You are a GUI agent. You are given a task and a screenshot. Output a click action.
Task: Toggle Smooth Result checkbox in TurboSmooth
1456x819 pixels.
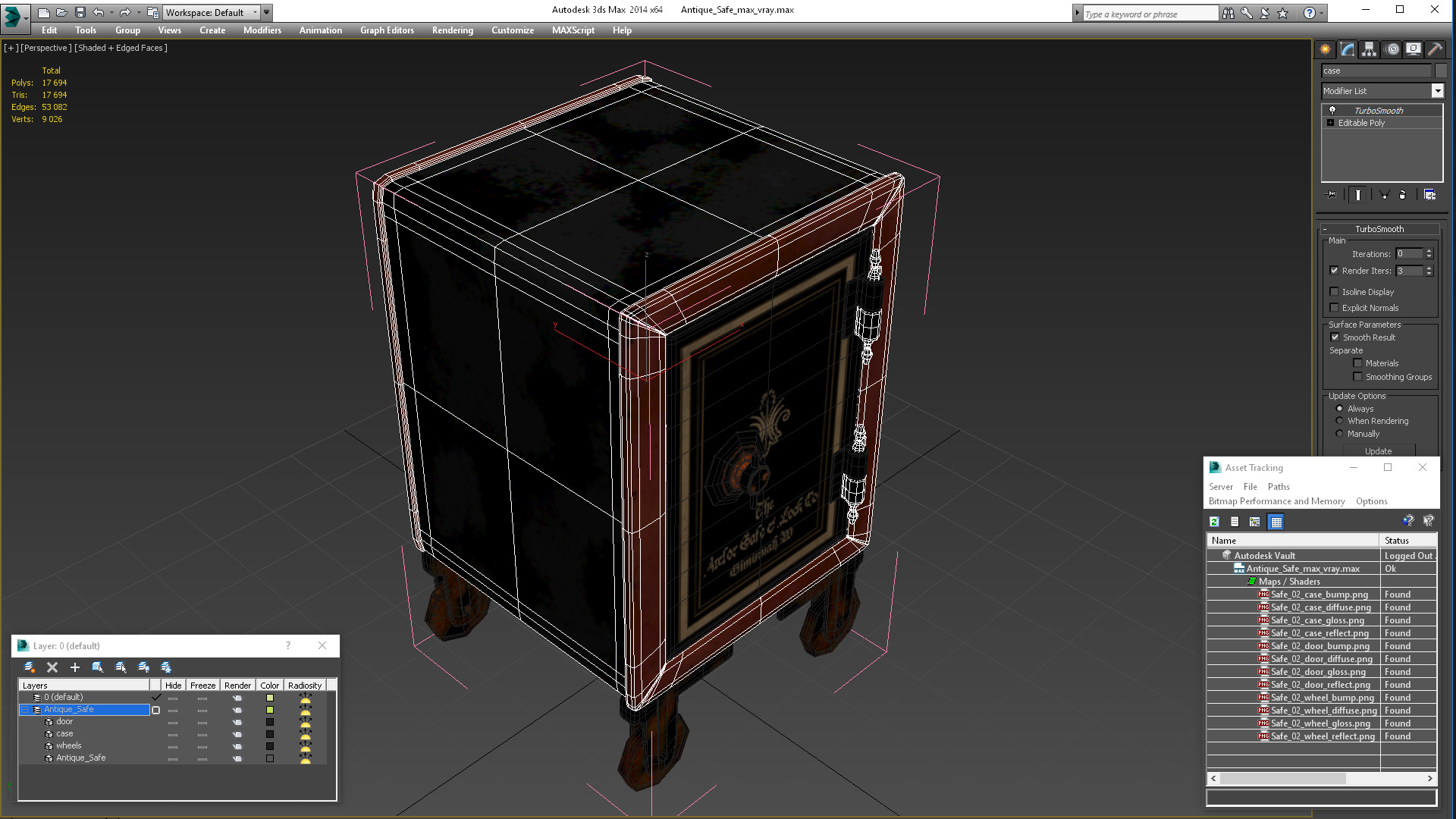[x=1334, y=337]
